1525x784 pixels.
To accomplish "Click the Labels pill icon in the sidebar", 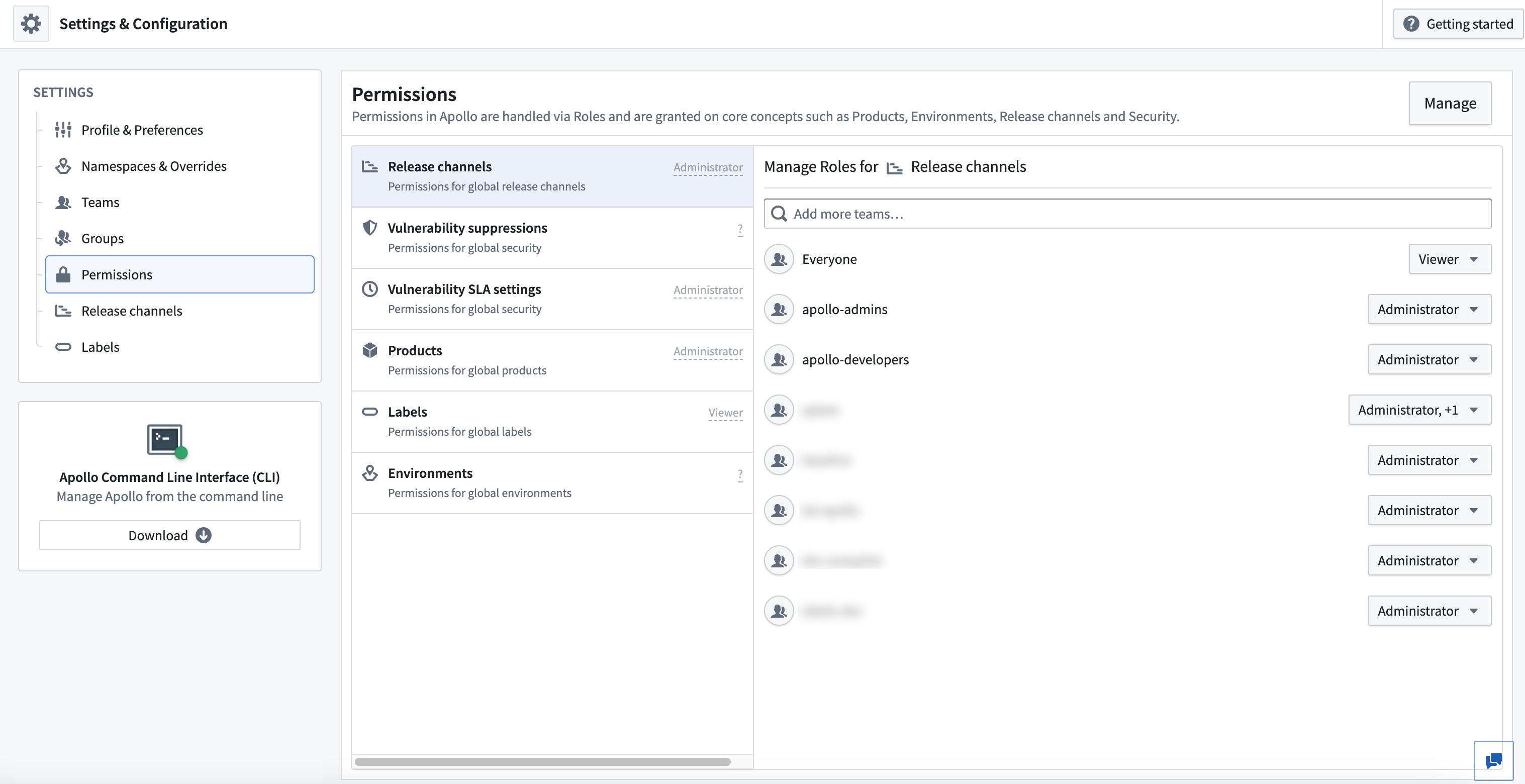I will [x=63, y=347].
